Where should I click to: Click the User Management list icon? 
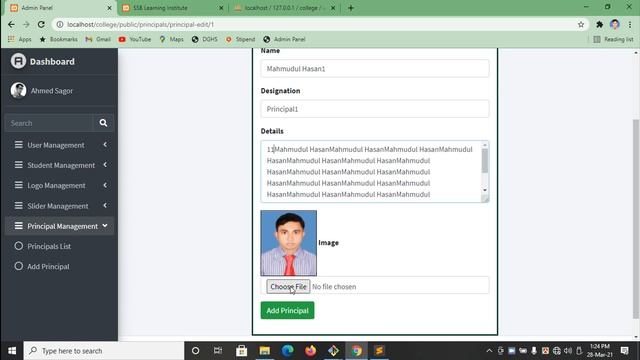[x=18, y=144]
